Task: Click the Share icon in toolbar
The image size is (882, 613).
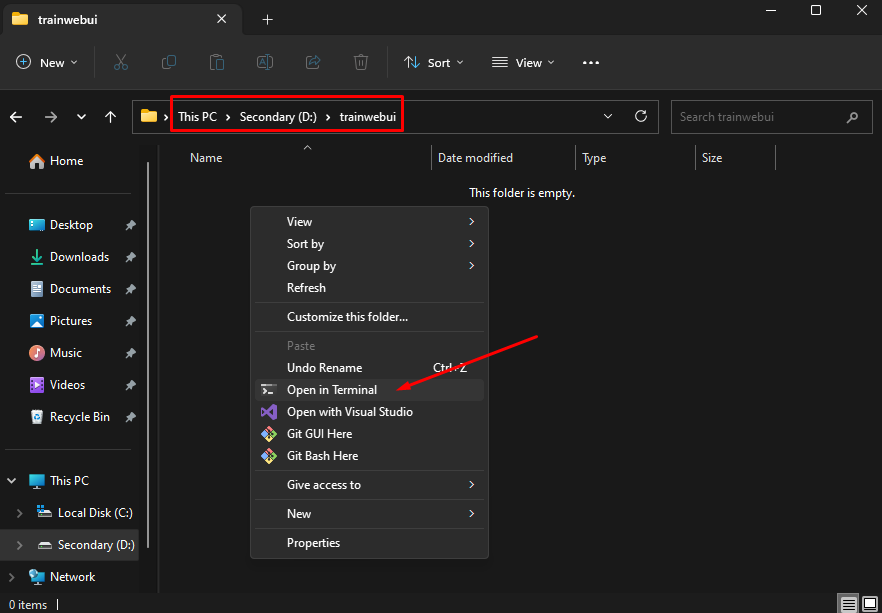Action: [313, 62]
